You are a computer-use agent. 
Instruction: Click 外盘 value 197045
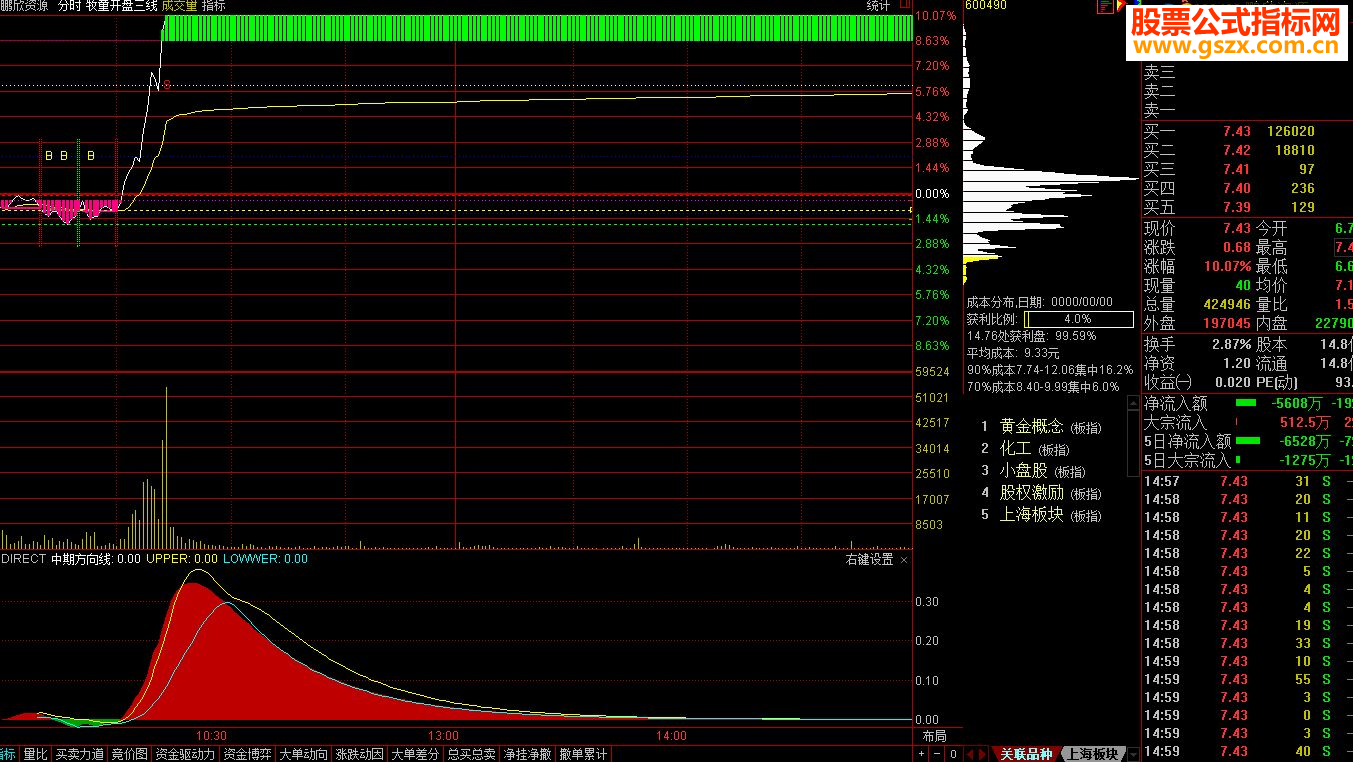pos(1227,324)
